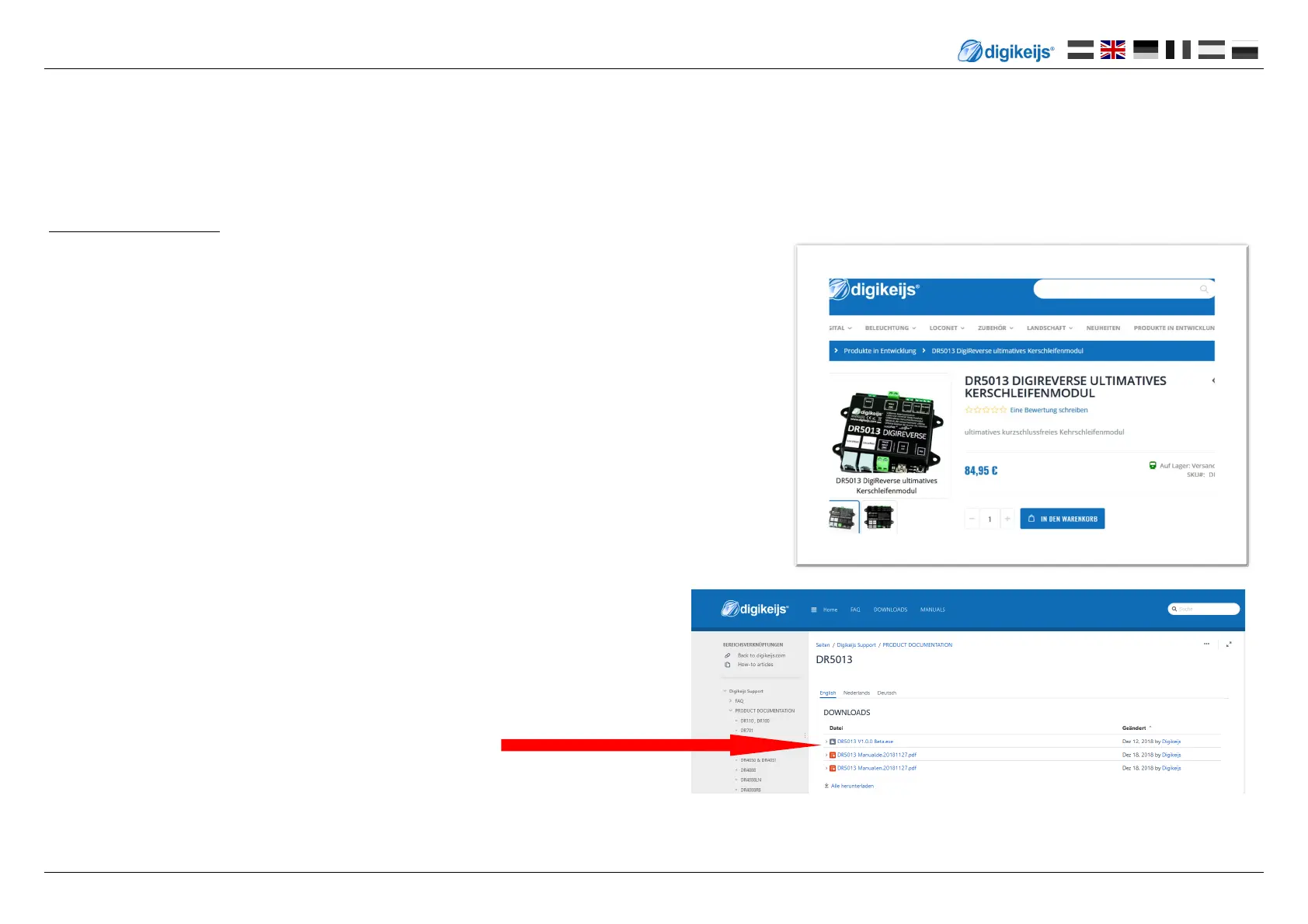1308x924 pixels.
Task: Decrease the quantity with the minus button
Action: [972, 519]
